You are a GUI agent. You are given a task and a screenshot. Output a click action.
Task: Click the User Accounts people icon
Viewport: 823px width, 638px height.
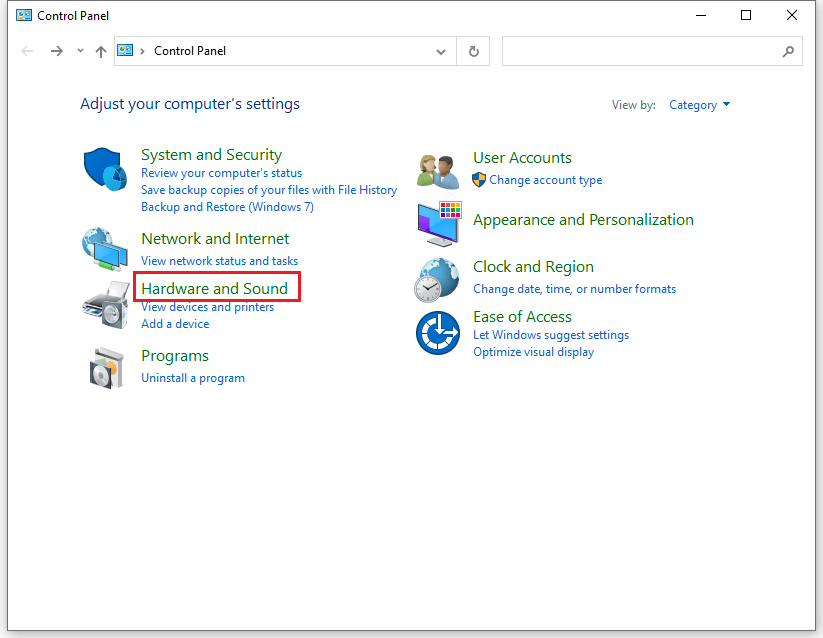(x=437, y=169)
